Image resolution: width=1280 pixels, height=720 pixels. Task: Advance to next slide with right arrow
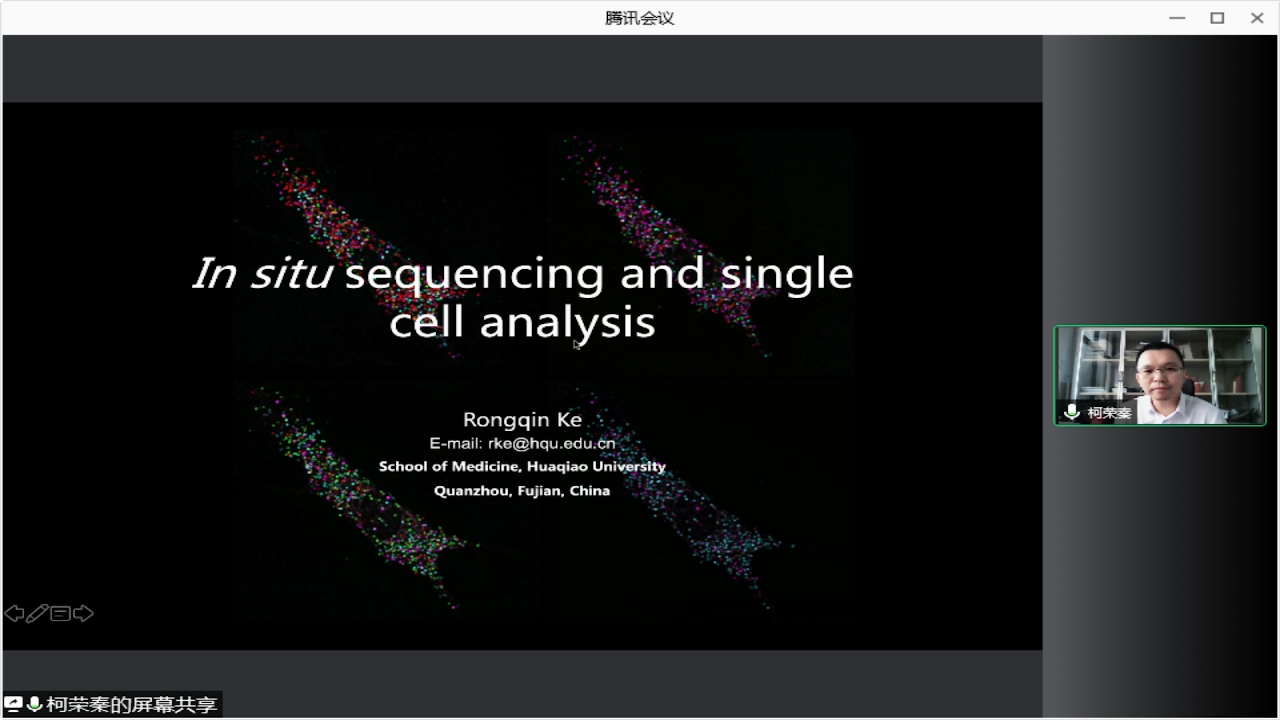pos(84,613)
